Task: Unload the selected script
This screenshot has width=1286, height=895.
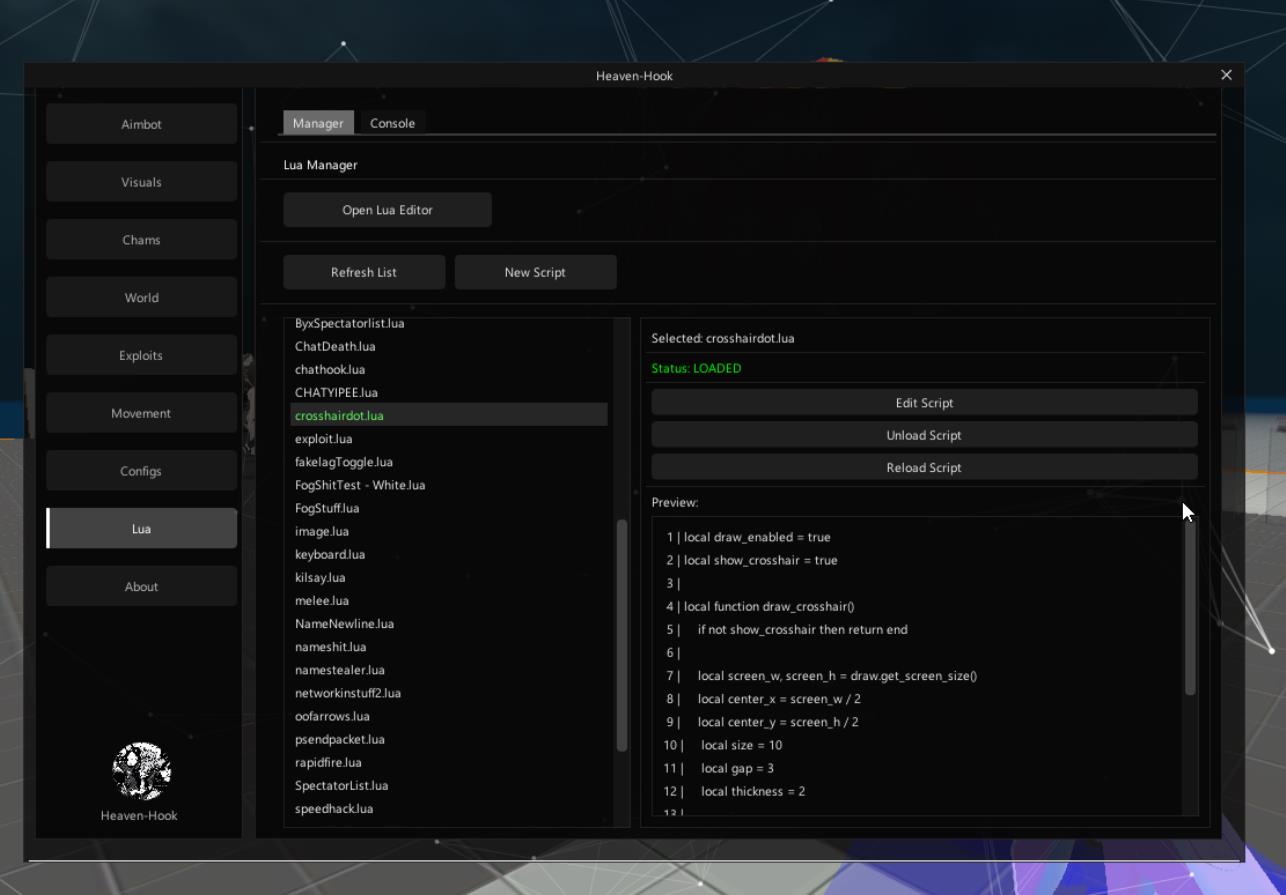Action: pos(924,435)
